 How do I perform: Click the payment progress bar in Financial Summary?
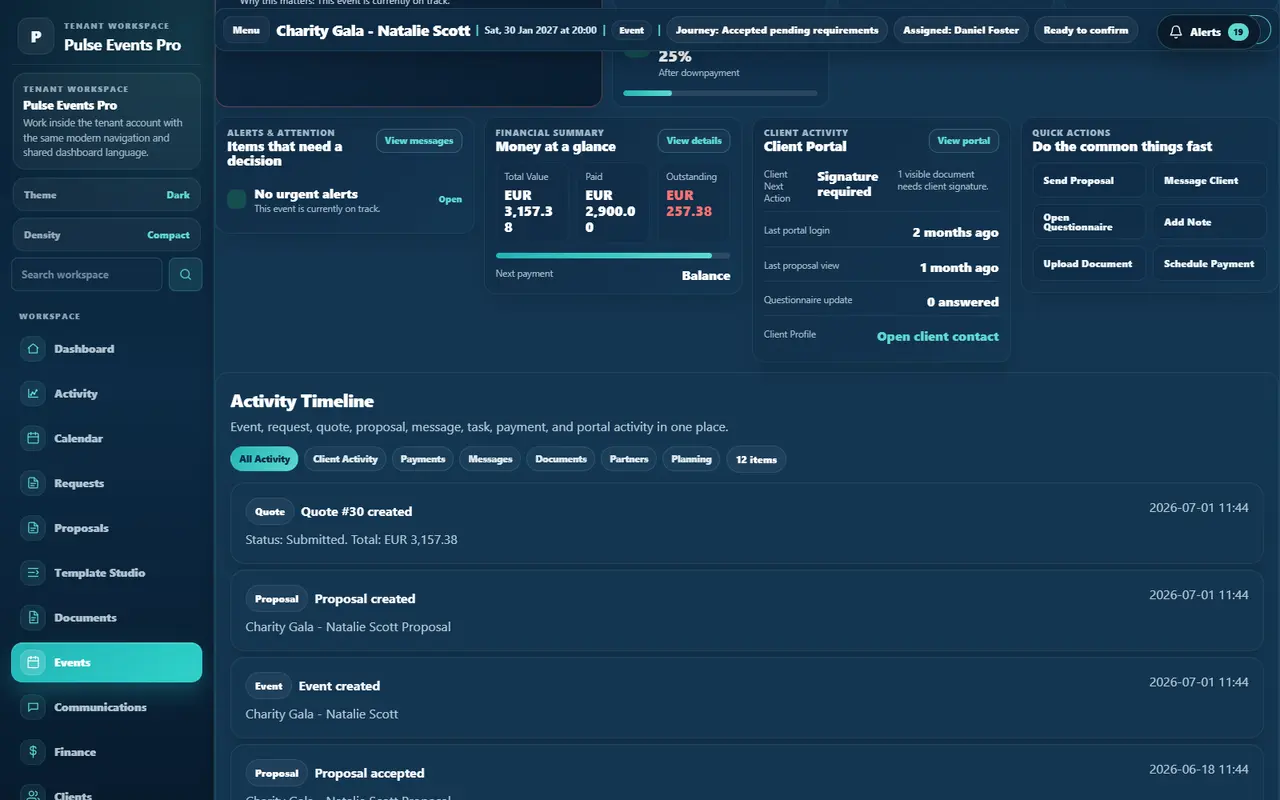tap(613, 256)
